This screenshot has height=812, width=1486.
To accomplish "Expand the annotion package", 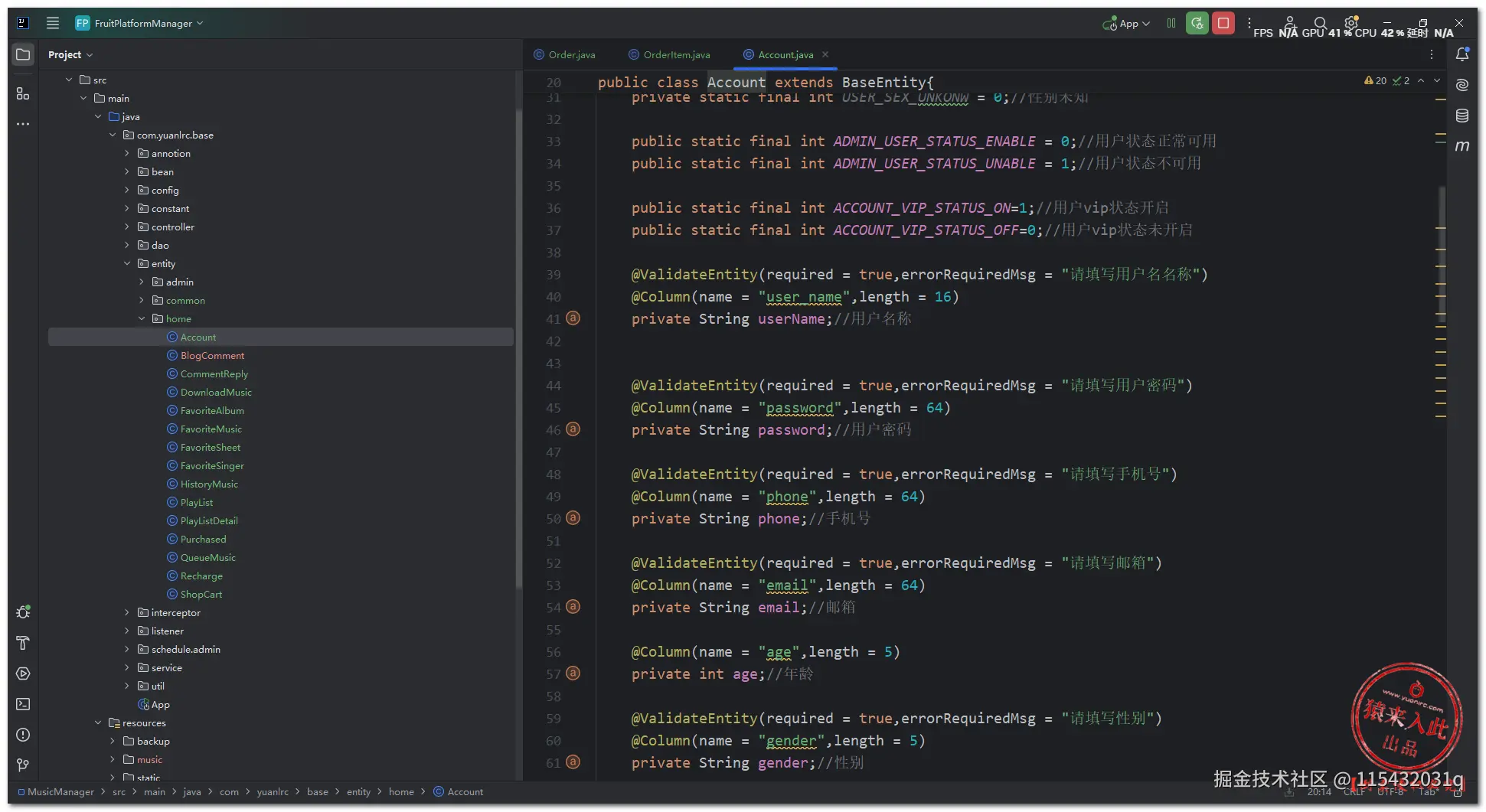I will pyautogui.click(x=127, y=153).
